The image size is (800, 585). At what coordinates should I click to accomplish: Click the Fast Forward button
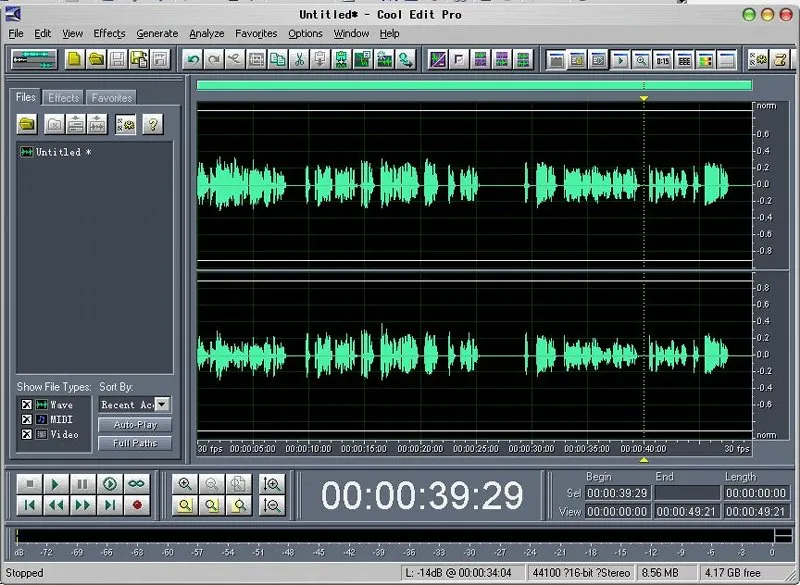(82, 505)
